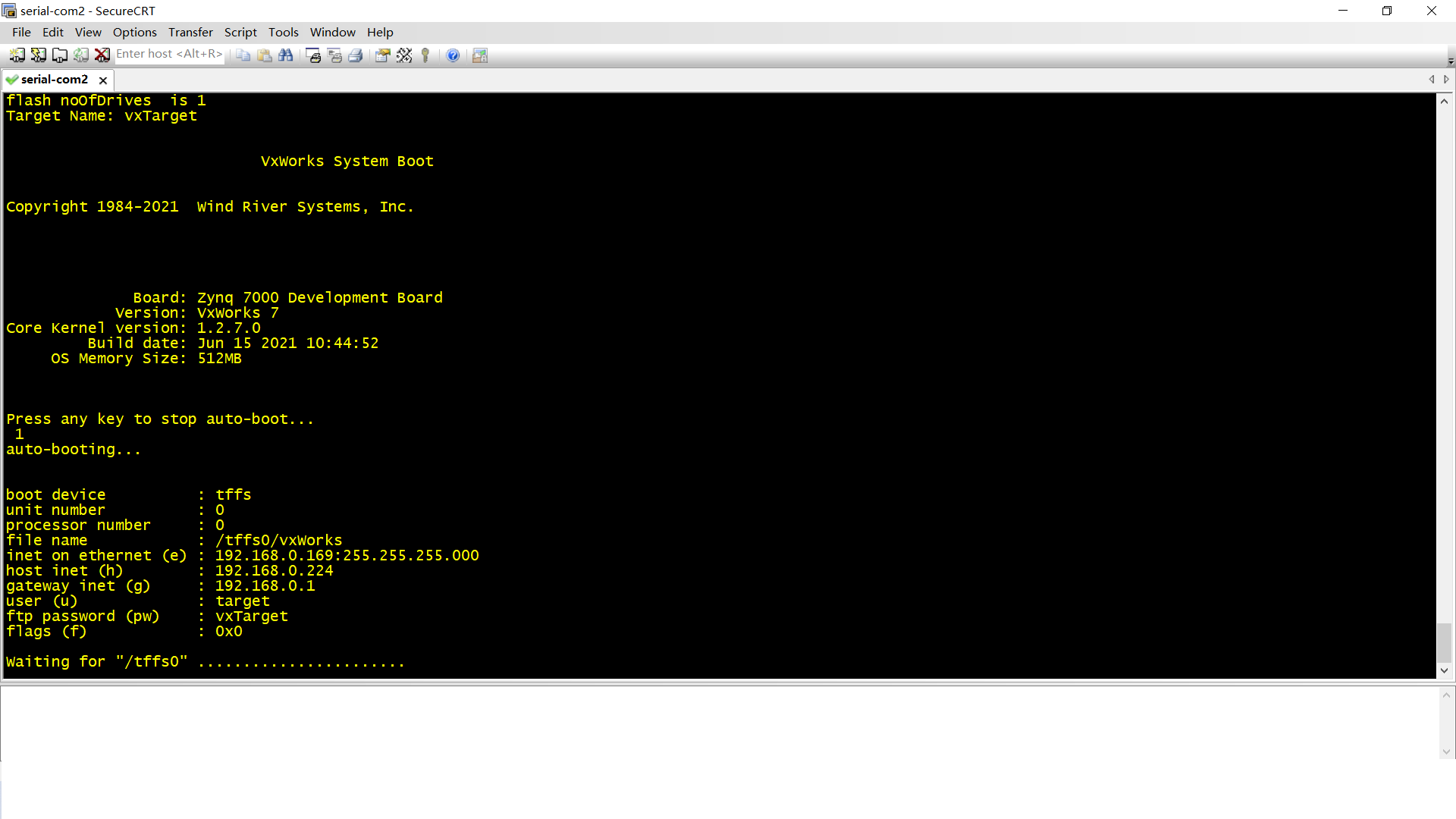Click the '/tffs0/vxWorks' file name value

click(x=279, y=540)
